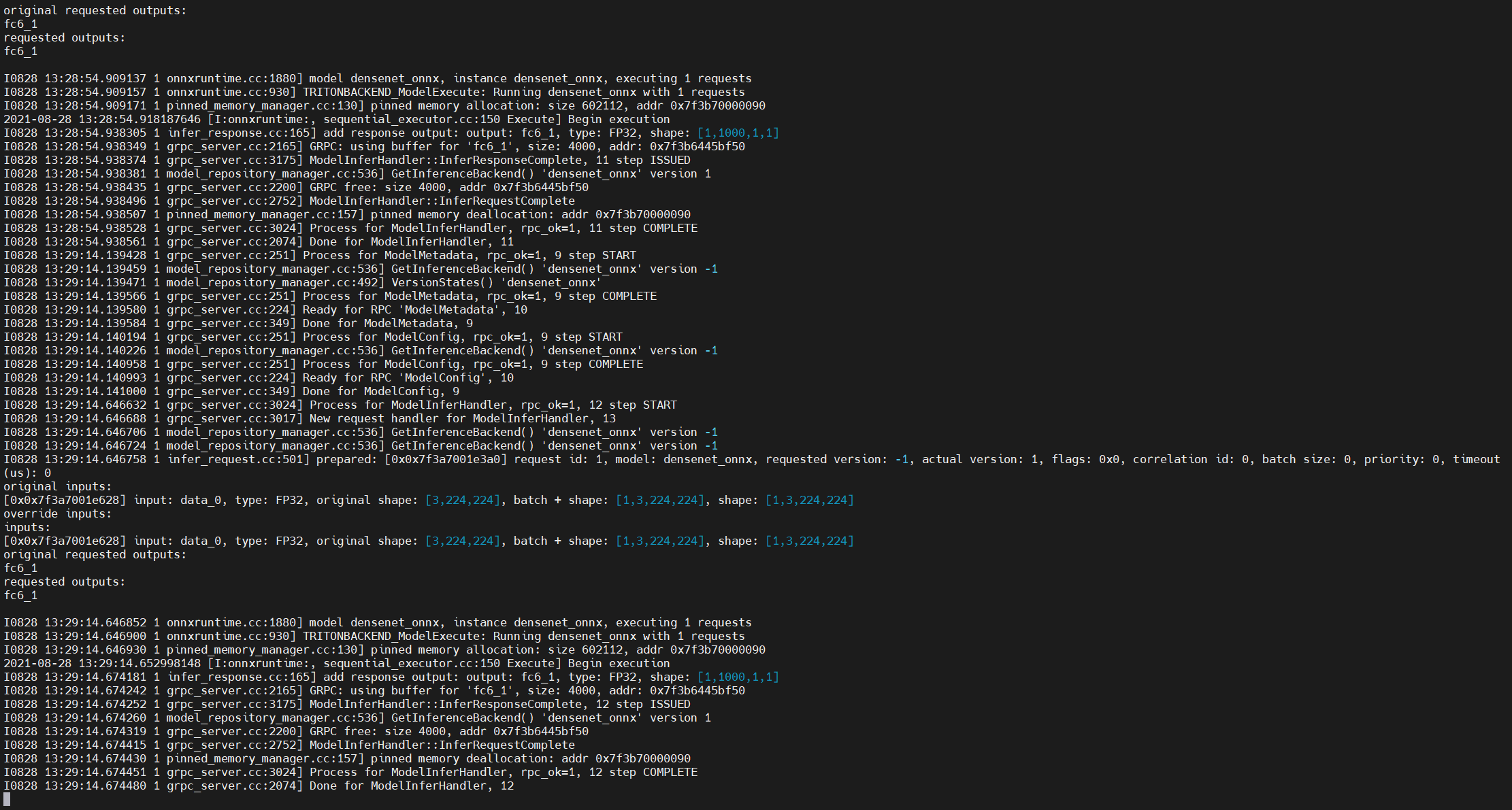Click the 'original inputs:' line
Screen dimensions: 1512x810
pyautogui.click(x=58, y=487)
